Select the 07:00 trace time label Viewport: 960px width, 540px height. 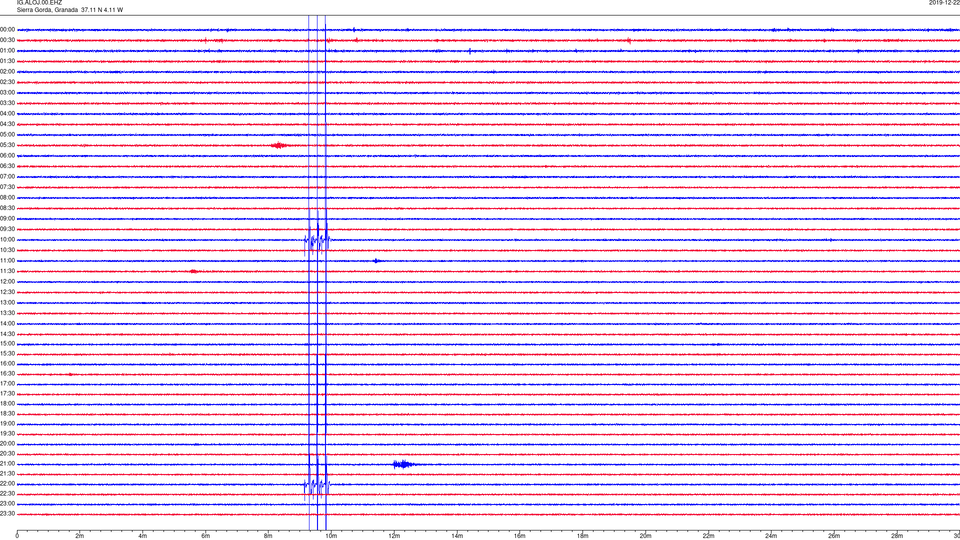point(7,176)
